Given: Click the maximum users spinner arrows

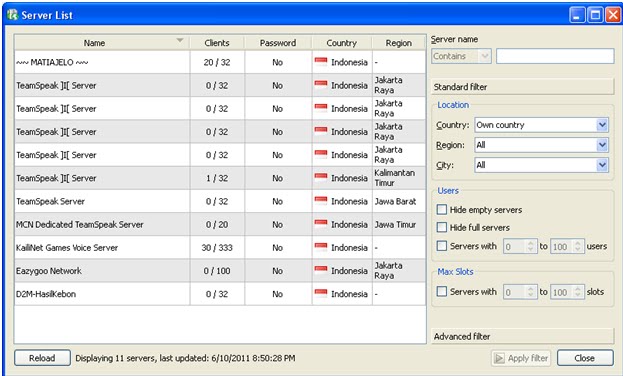Looking at the screenshot, I should click(x=578, y=246).
